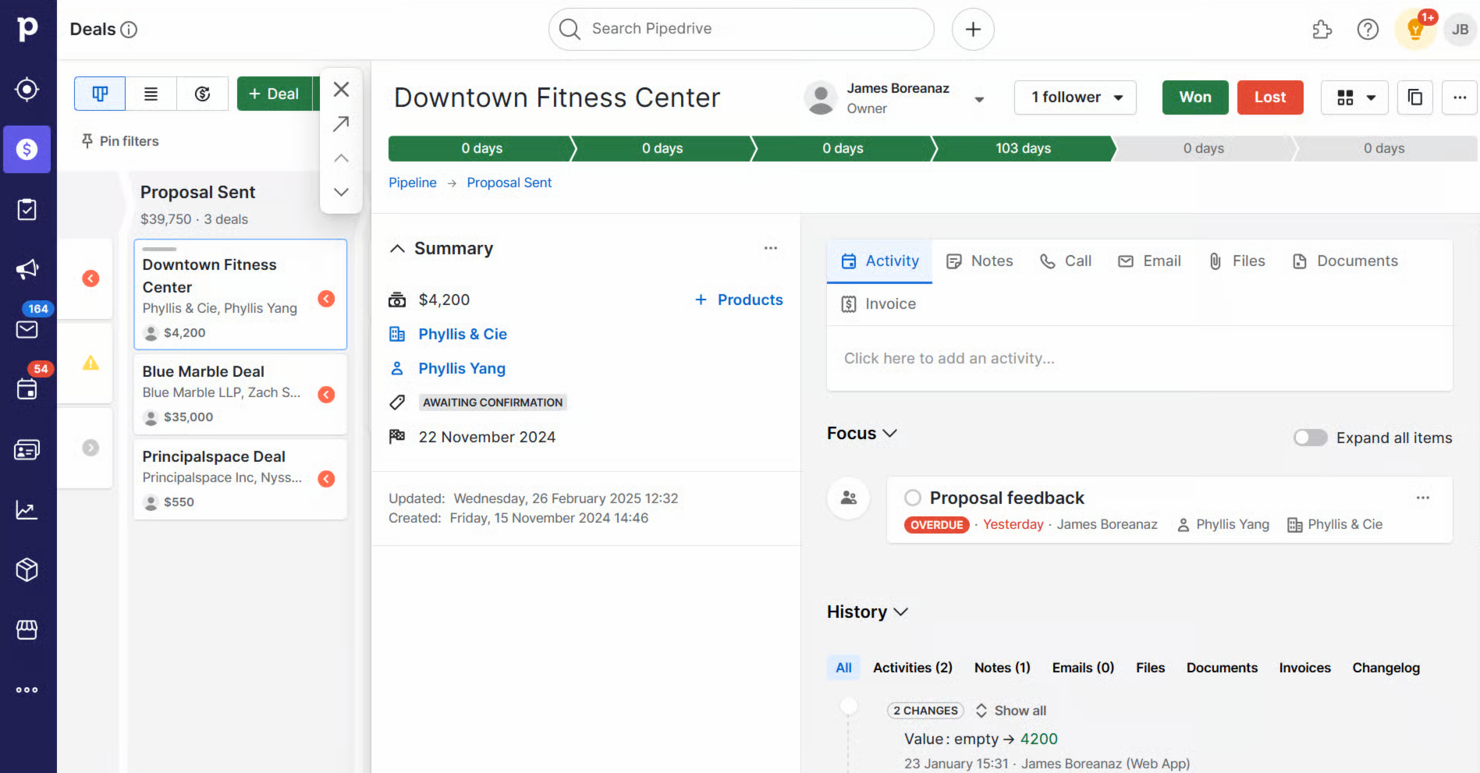This screenshot has width=1480, height=773.
Task: Switch to forecast view
Action: pyautogui.click(x=202, y=93)
